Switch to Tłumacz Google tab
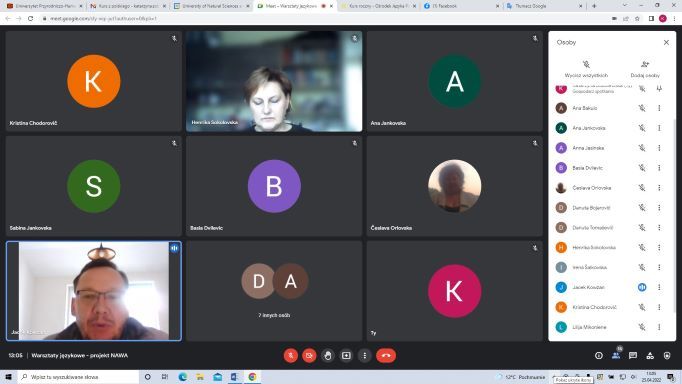The width and height of the screenshot is (682, 384). pos(545,6)
